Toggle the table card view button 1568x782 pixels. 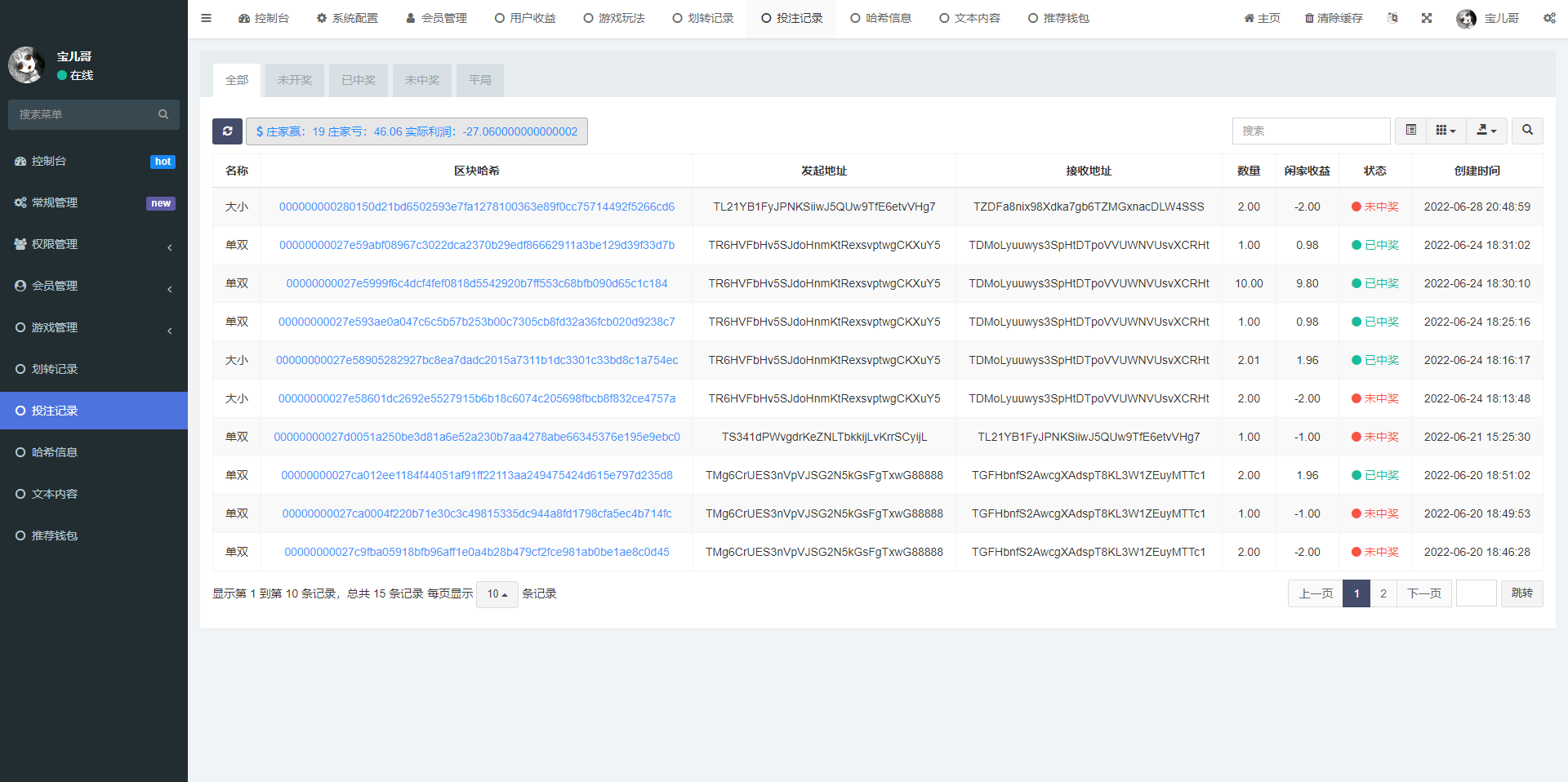click(1410, 131)
